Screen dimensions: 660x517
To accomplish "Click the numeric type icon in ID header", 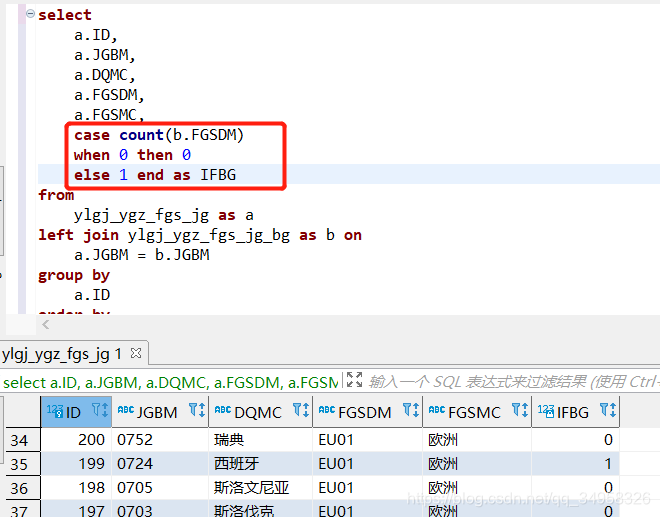I will 55,410.
